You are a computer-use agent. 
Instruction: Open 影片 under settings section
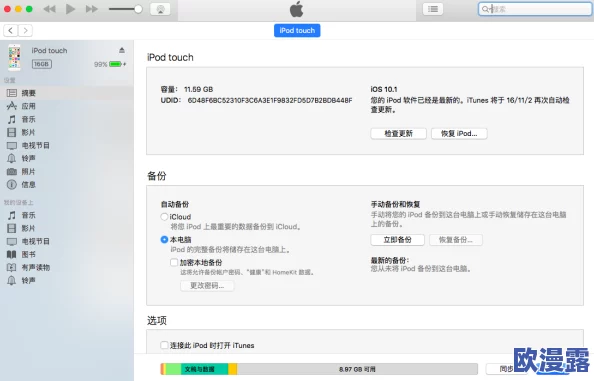pyautogui.click(x=67, y=132)
